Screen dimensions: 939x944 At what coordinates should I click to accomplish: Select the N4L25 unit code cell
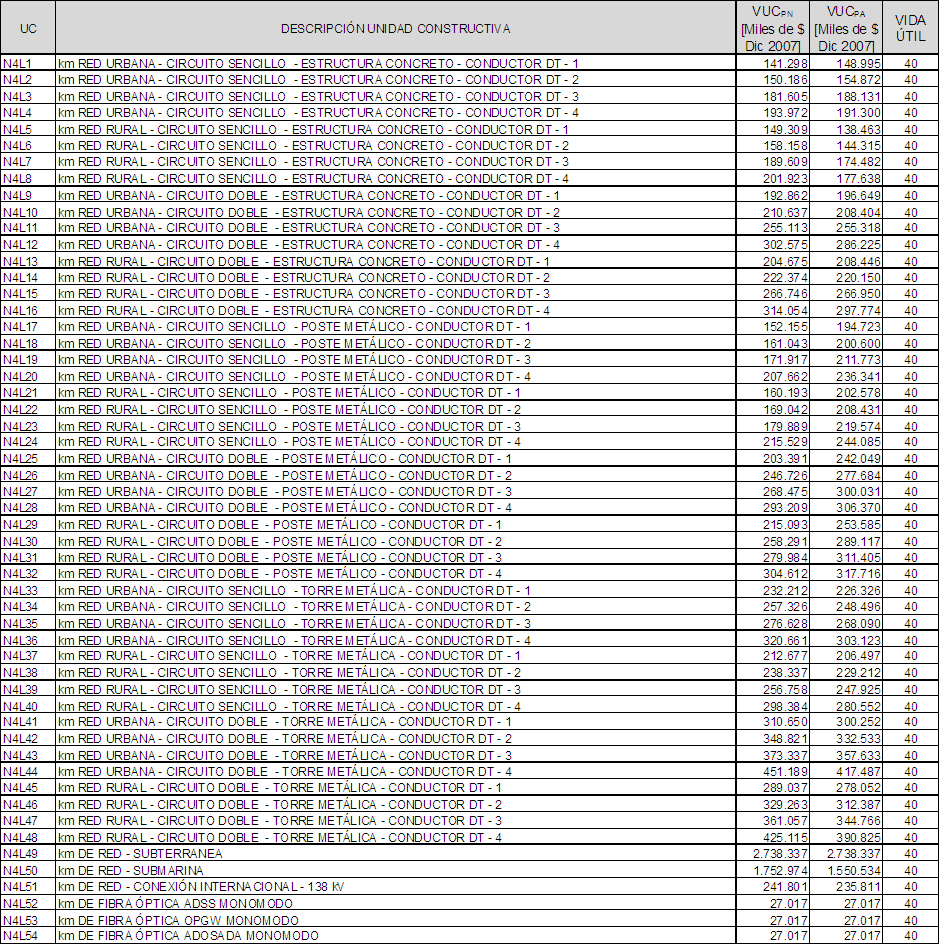click(x=21, y=459)
